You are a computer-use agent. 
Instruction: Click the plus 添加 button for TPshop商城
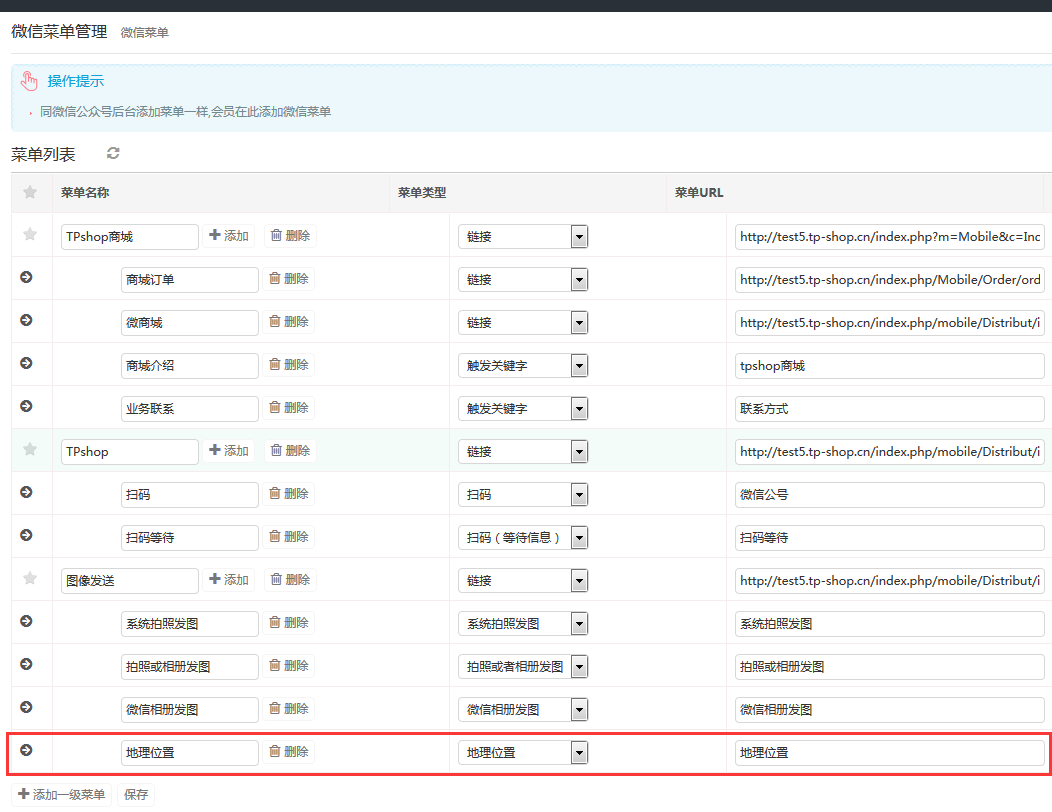tap(229, 236)
